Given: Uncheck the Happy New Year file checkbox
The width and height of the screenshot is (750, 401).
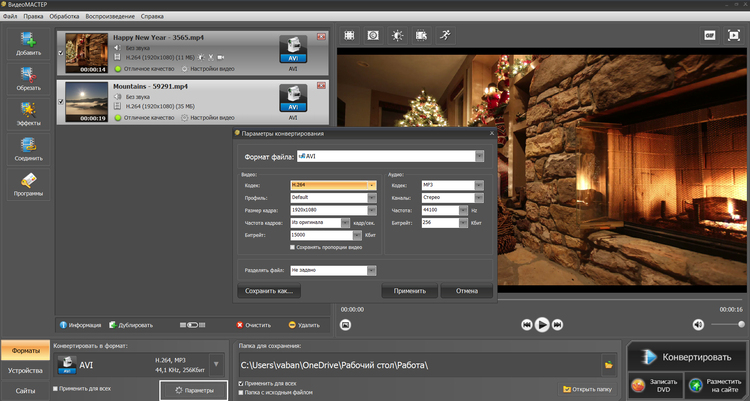Looking at the screenshot, I should pos(61,53).
